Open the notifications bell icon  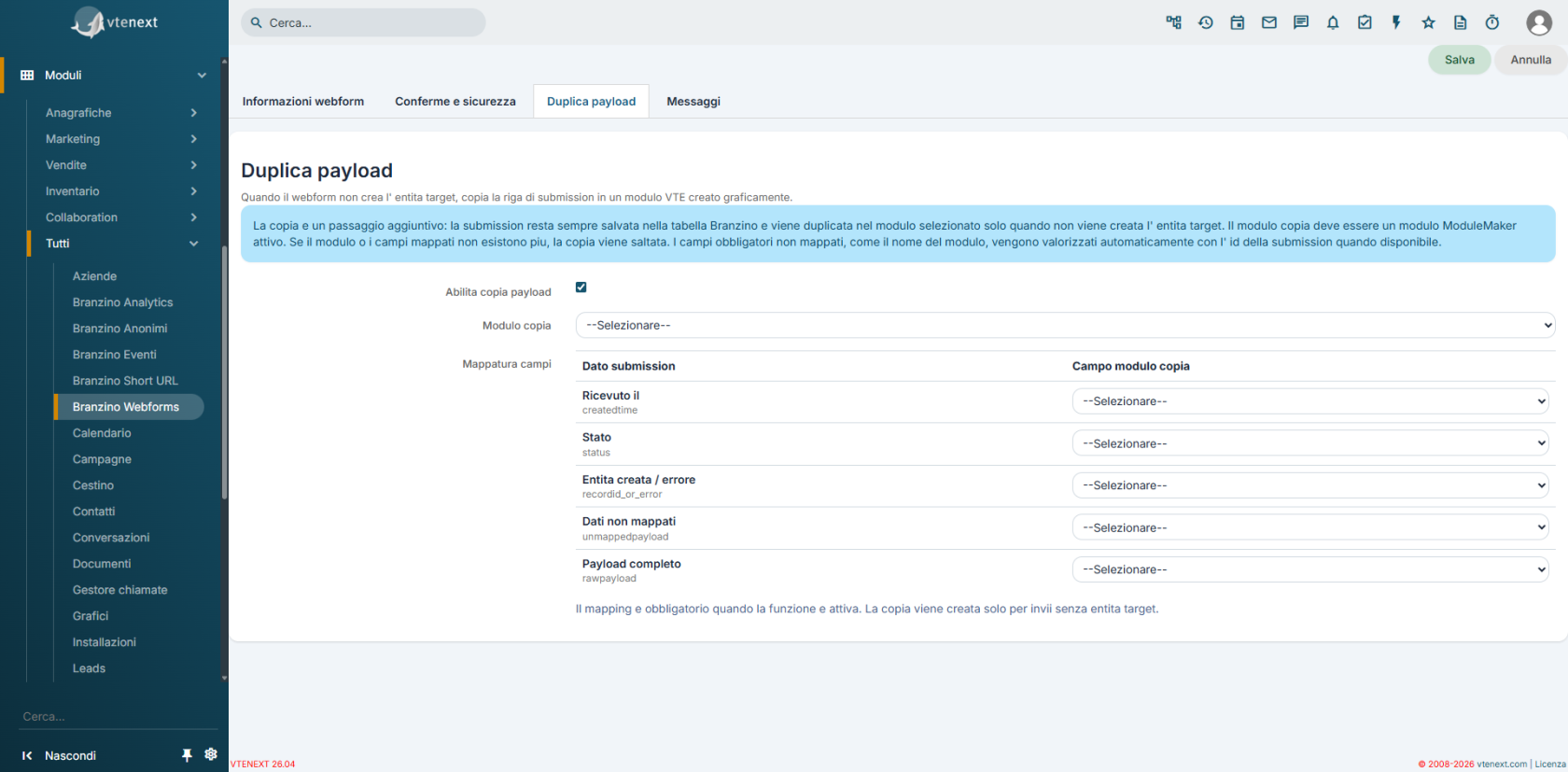1333,22
